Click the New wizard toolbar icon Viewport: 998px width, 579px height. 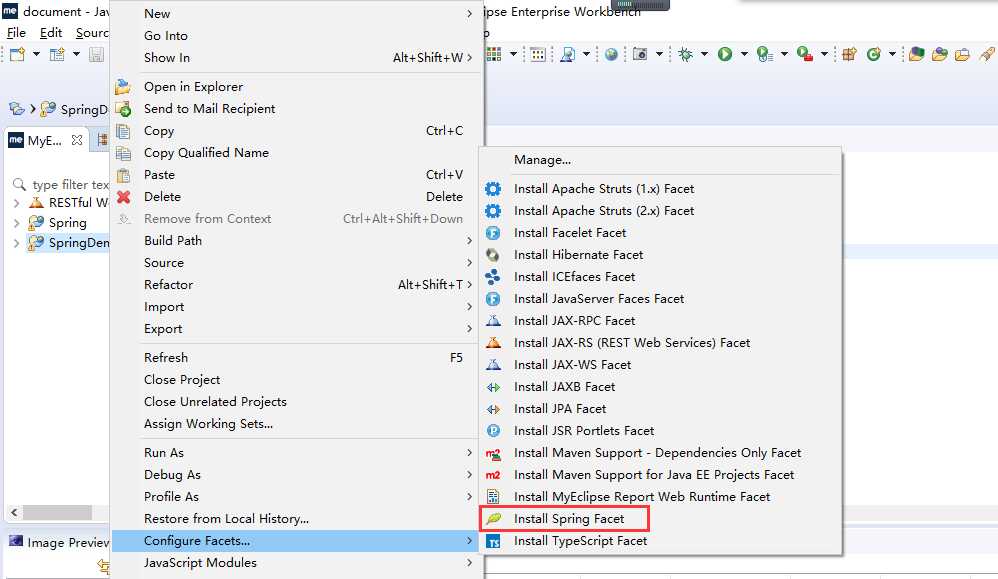point(17,55)
